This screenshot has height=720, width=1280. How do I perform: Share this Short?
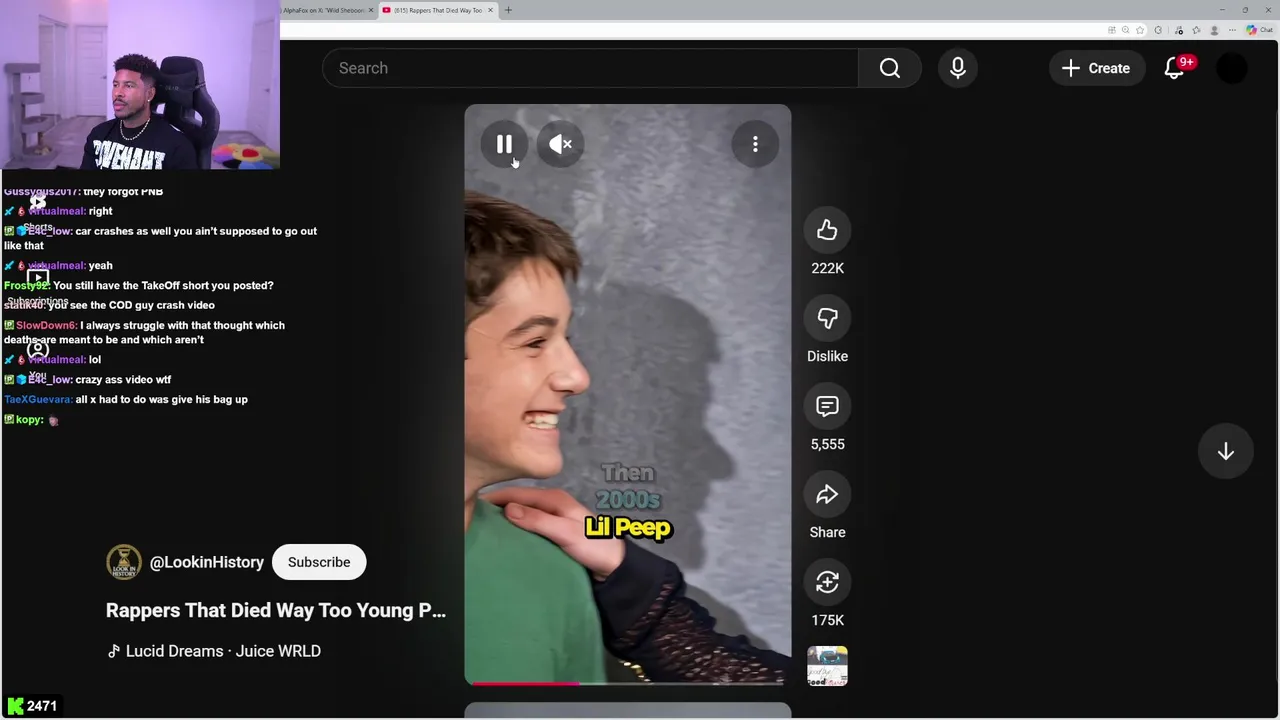pyautogui.click(x=827, y=494)
